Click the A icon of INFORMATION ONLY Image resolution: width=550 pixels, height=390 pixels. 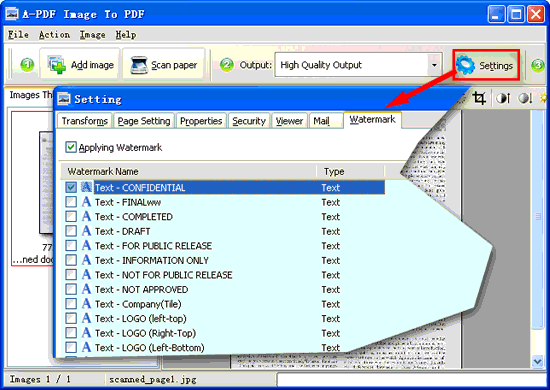[86, 260]
